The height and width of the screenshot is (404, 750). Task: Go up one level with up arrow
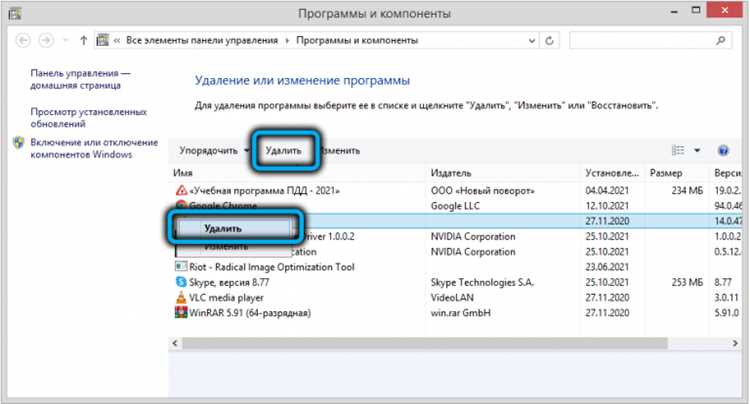coord(84,41)
